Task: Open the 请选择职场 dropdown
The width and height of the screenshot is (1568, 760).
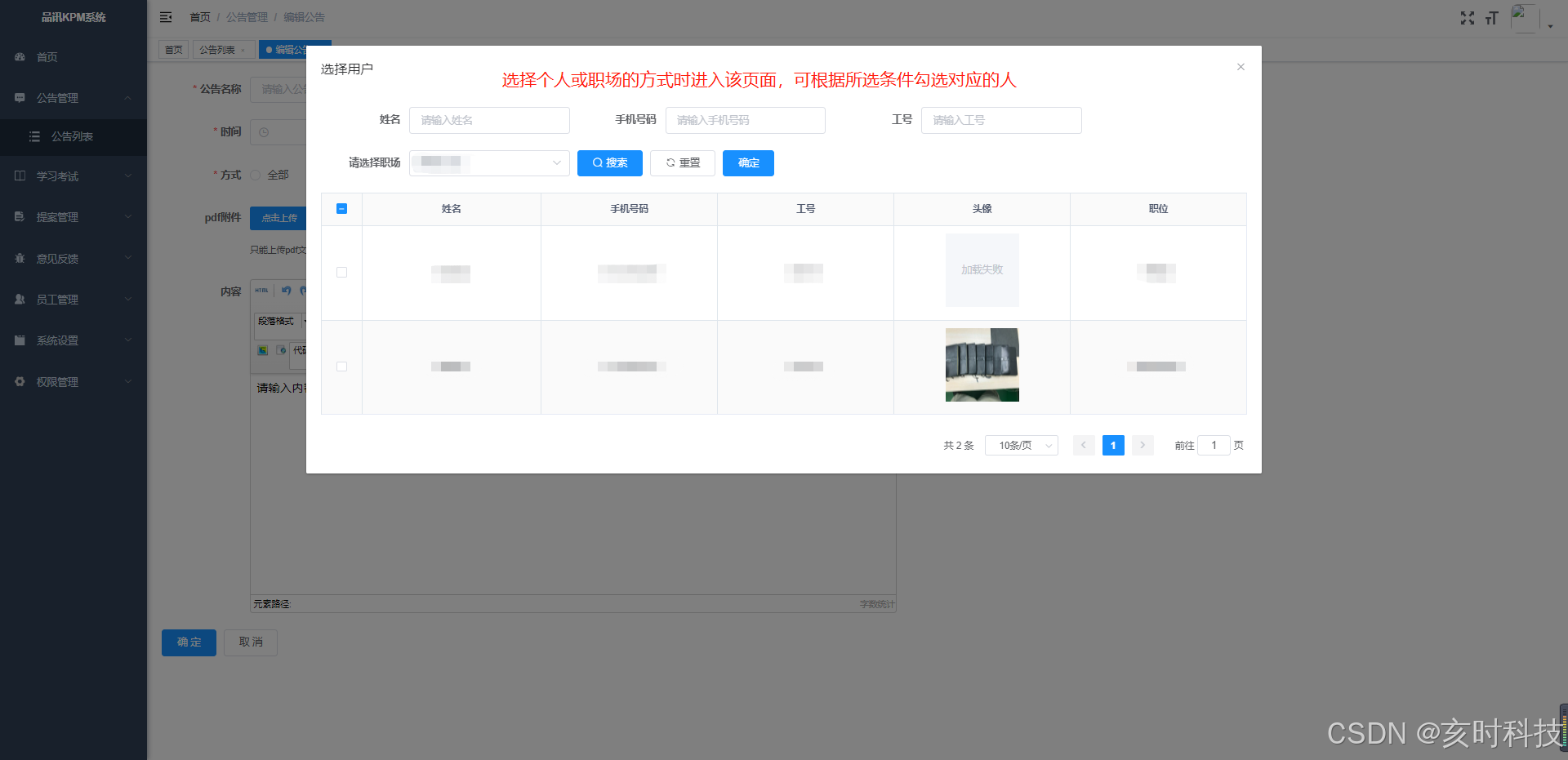Action: pos(489,162)
